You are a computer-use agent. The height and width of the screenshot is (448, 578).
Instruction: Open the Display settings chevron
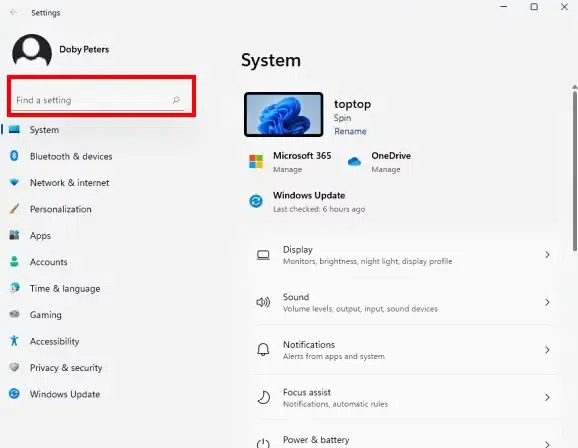pos(547,255)
